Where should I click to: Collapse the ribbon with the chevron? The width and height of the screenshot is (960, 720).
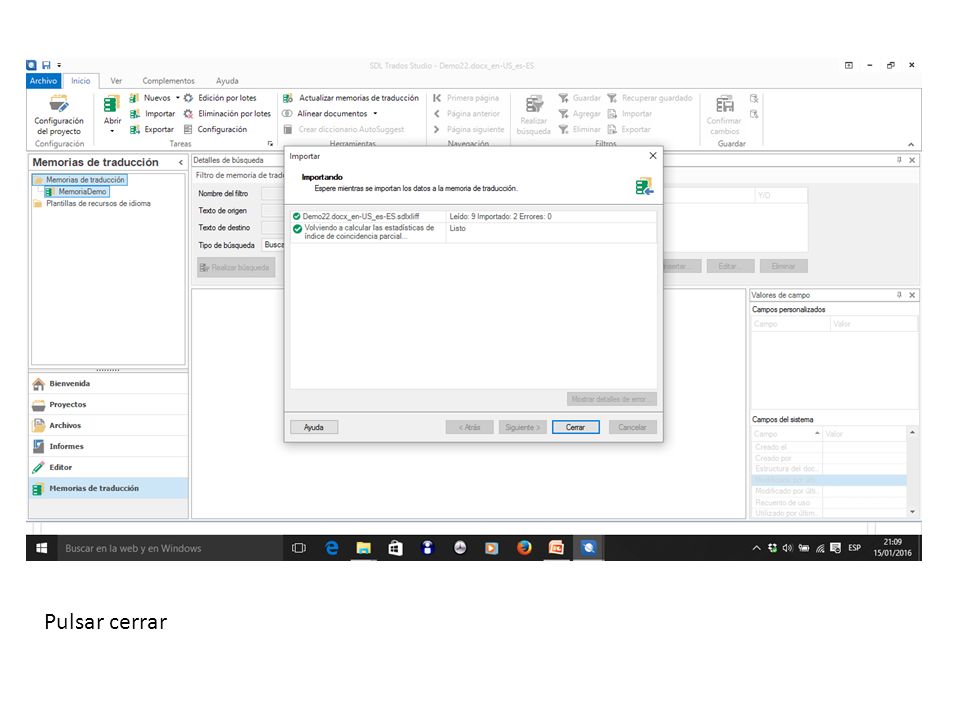[x=911, y=144]
